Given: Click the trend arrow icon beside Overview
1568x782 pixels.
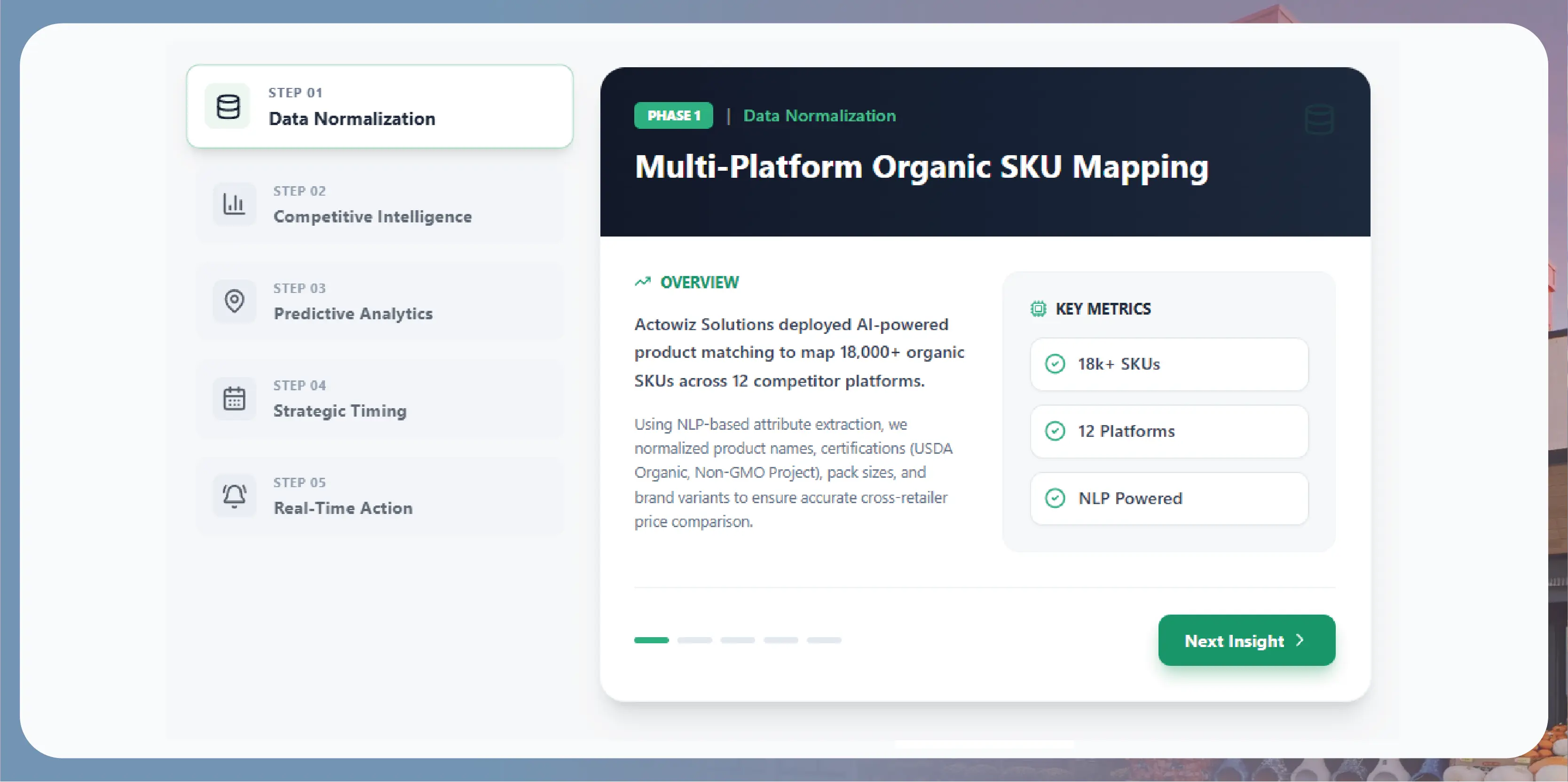Looking at the screenshot, I should (x=643, y=282).
